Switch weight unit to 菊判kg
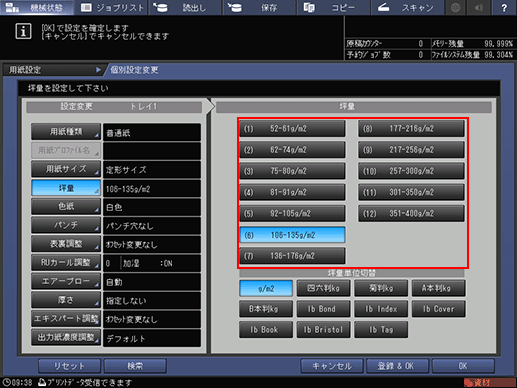 381,288
